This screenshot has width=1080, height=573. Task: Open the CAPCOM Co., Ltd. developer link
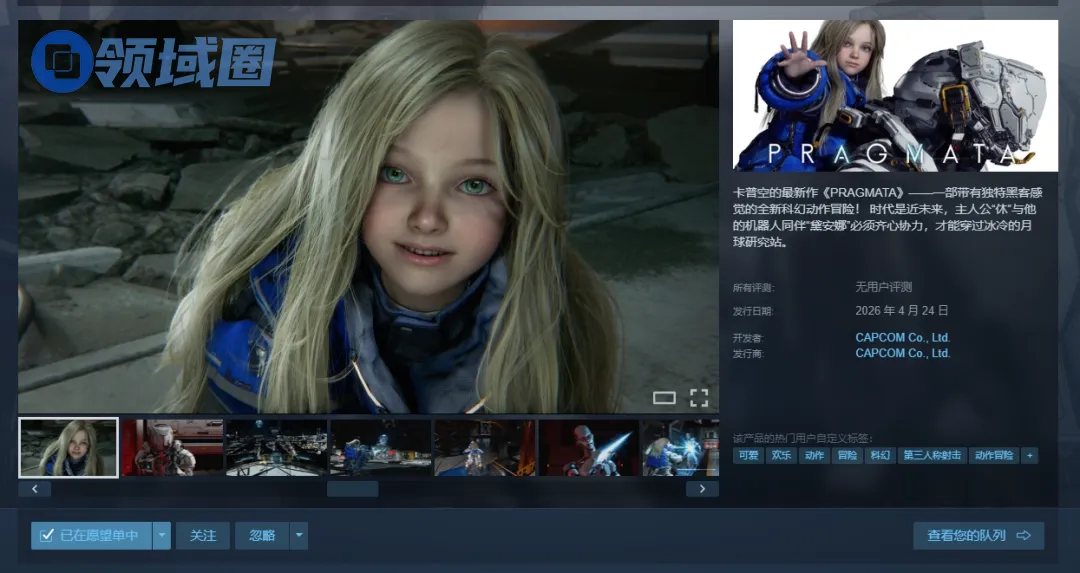pos(902,338)
